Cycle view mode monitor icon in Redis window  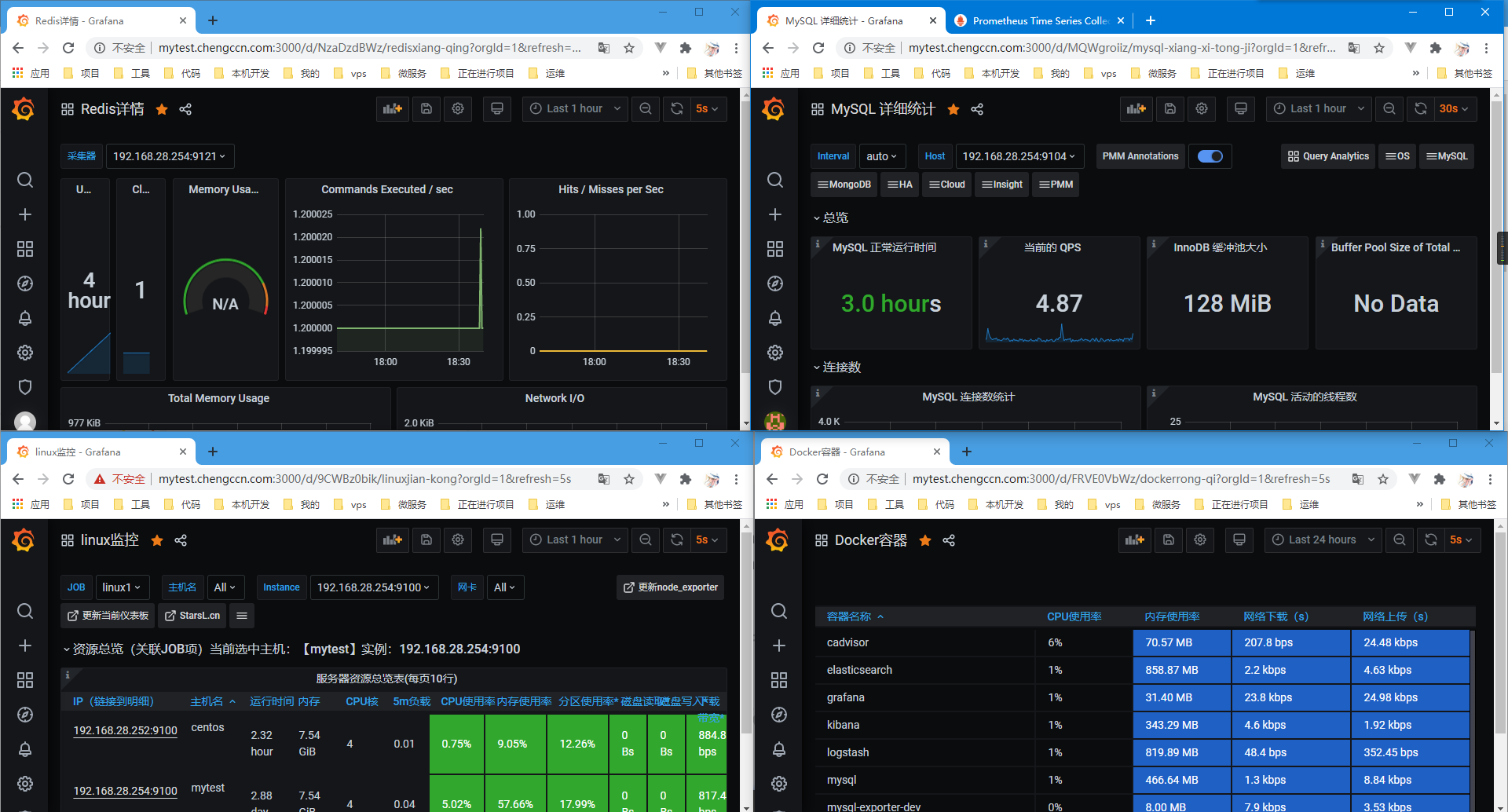pyautogui.click(x=497, y=109)
